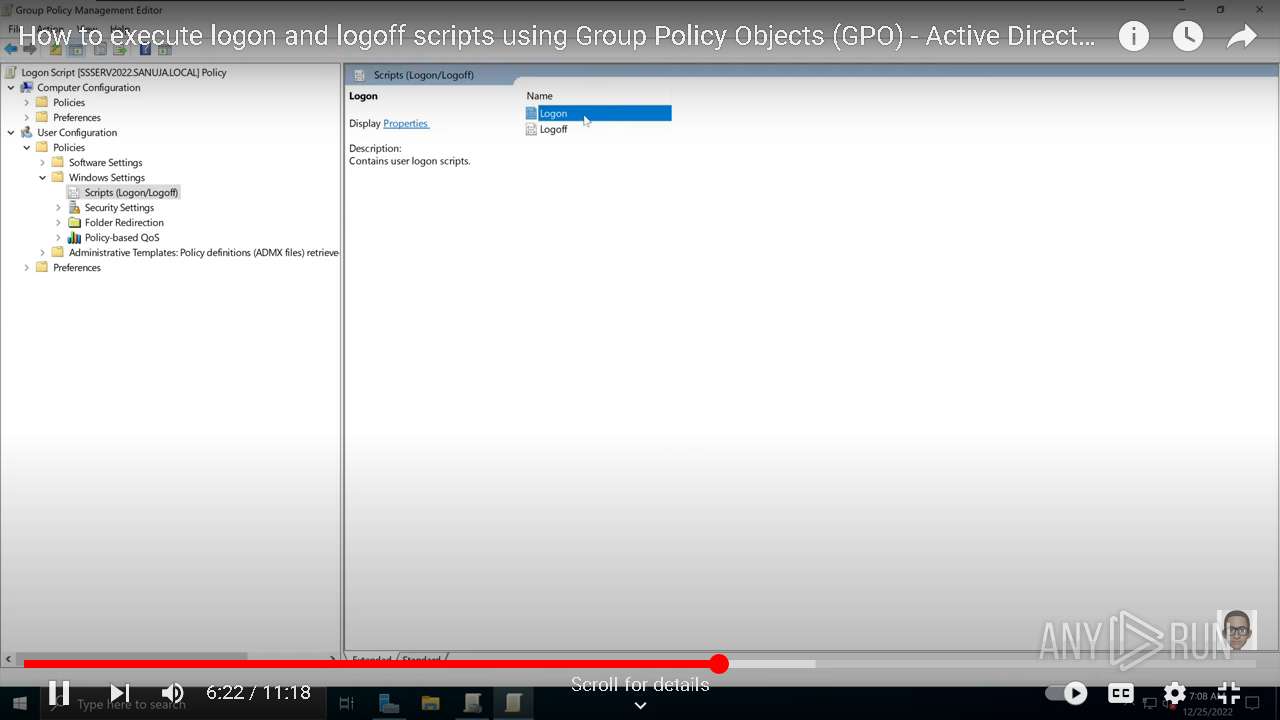Image resolution: width=1280 pixels, height=720 pixels.
Task: Click Logoff entry's script icon
Action: (531, 130)
